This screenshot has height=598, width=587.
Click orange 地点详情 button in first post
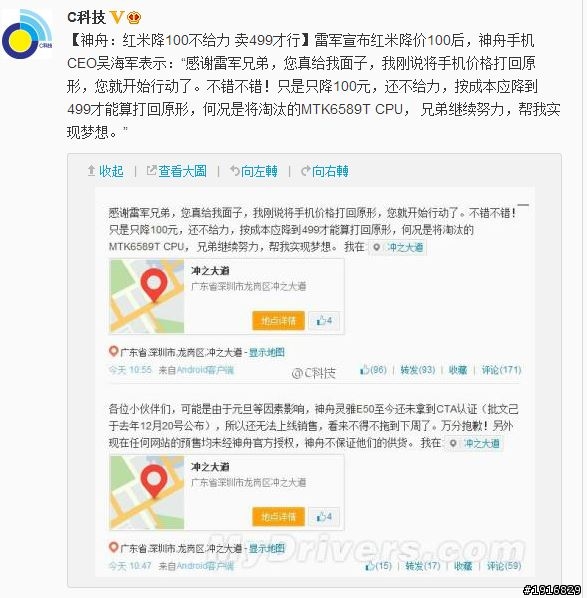pyautogui.click(x=278, y=321)
